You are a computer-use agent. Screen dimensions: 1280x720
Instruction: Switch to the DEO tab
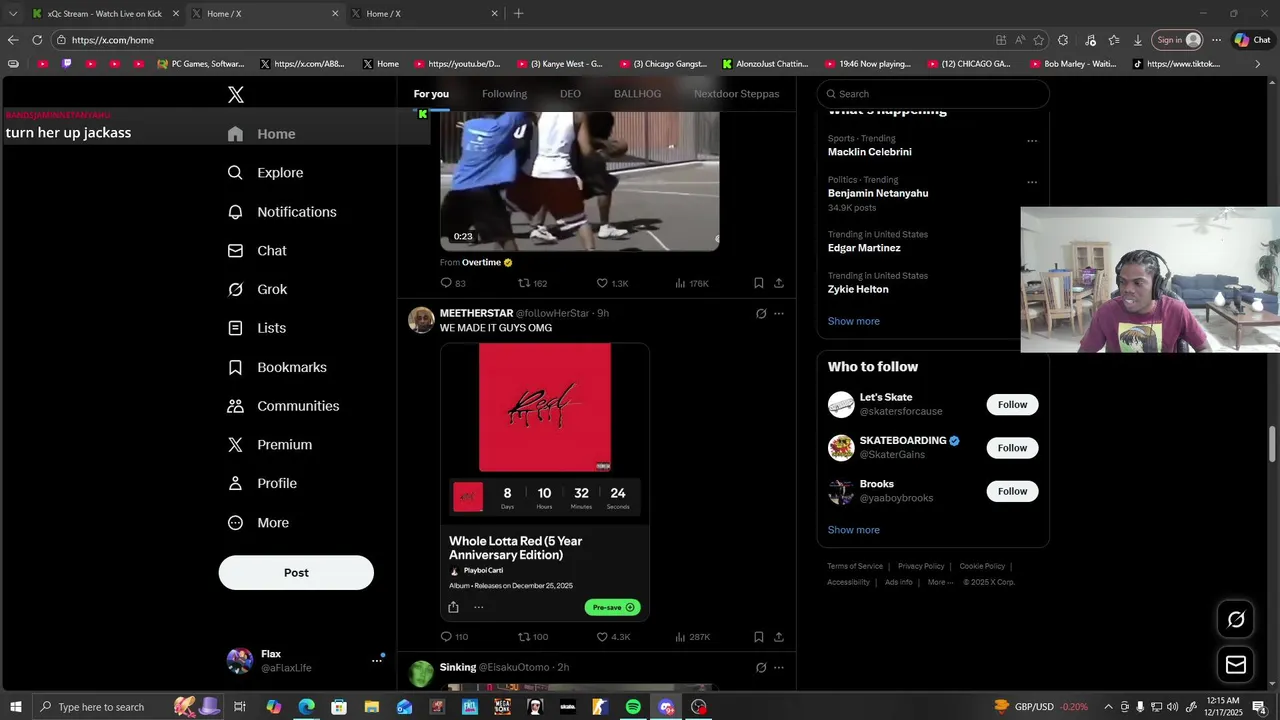point(570,94)
